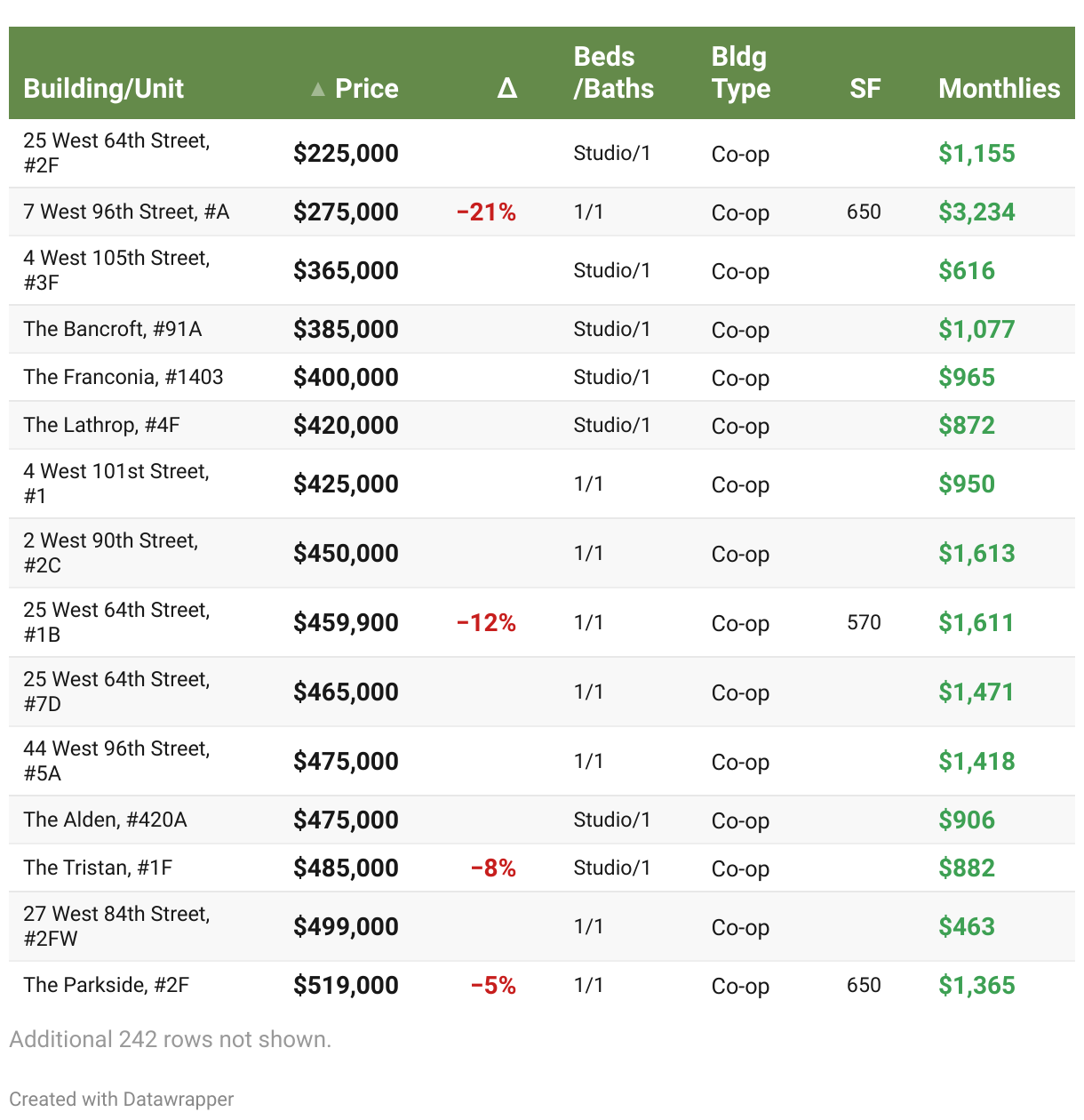This screenshot has width=1084, height=1120.
Task: Click the sort arrow beside Price header
Action: click(x=317, y=89)
